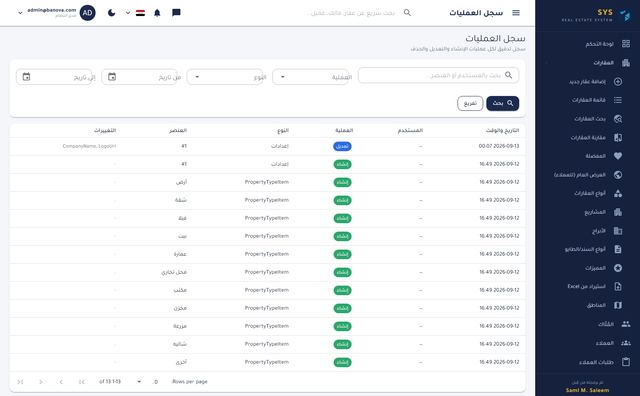This screenshot has width=640, height=396.
Task: Open المفضلة heart icon
Action: pos(618,156)
